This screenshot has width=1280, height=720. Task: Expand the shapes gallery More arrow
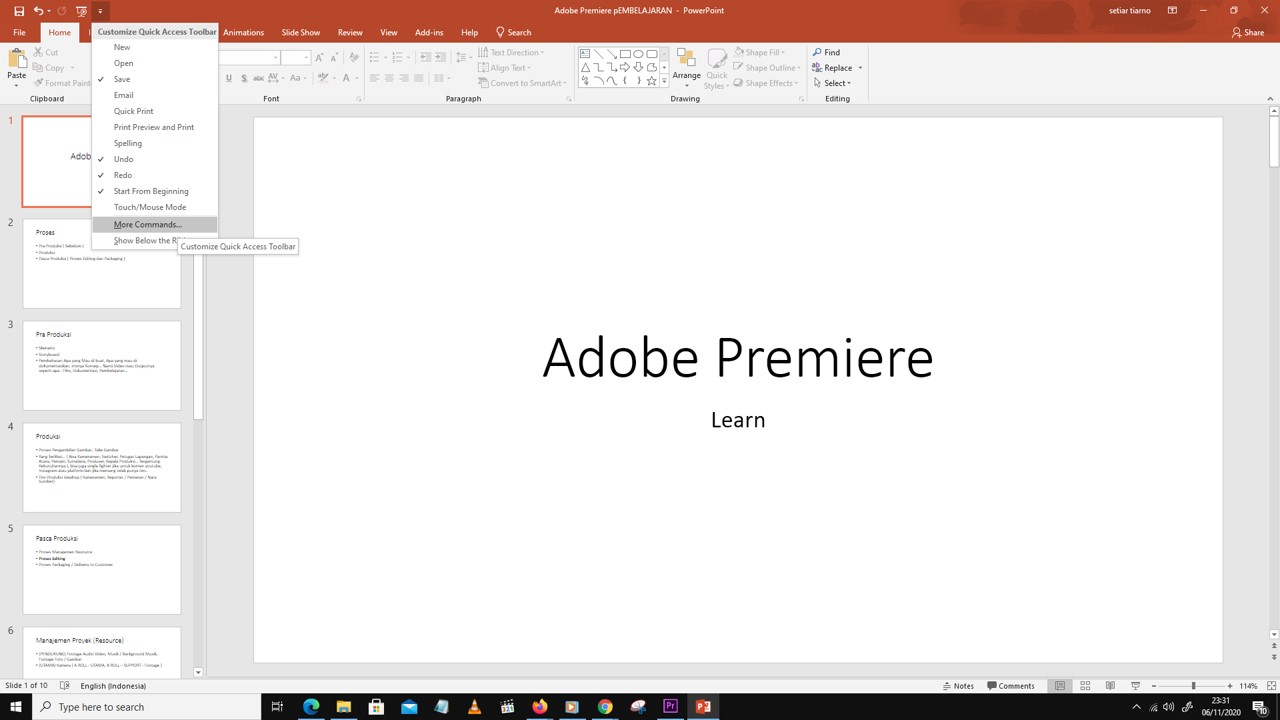click(664, 82)
